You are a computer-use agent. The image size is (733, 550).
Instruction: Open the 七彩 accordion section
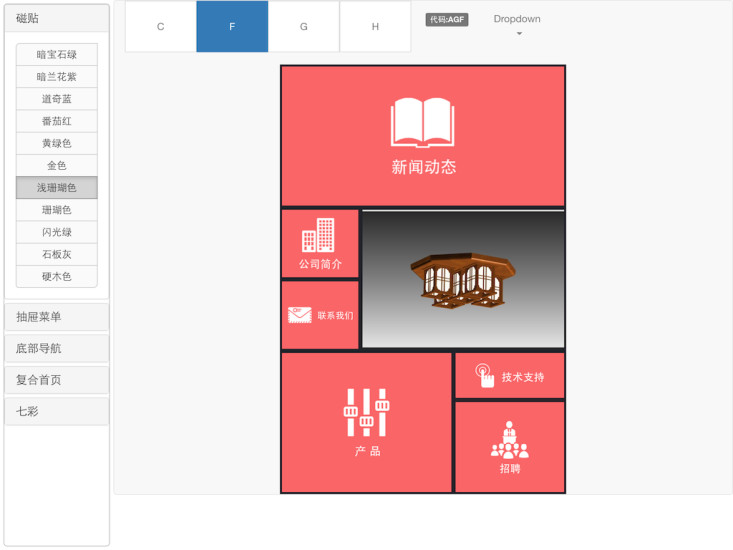[x=57, y=411]
